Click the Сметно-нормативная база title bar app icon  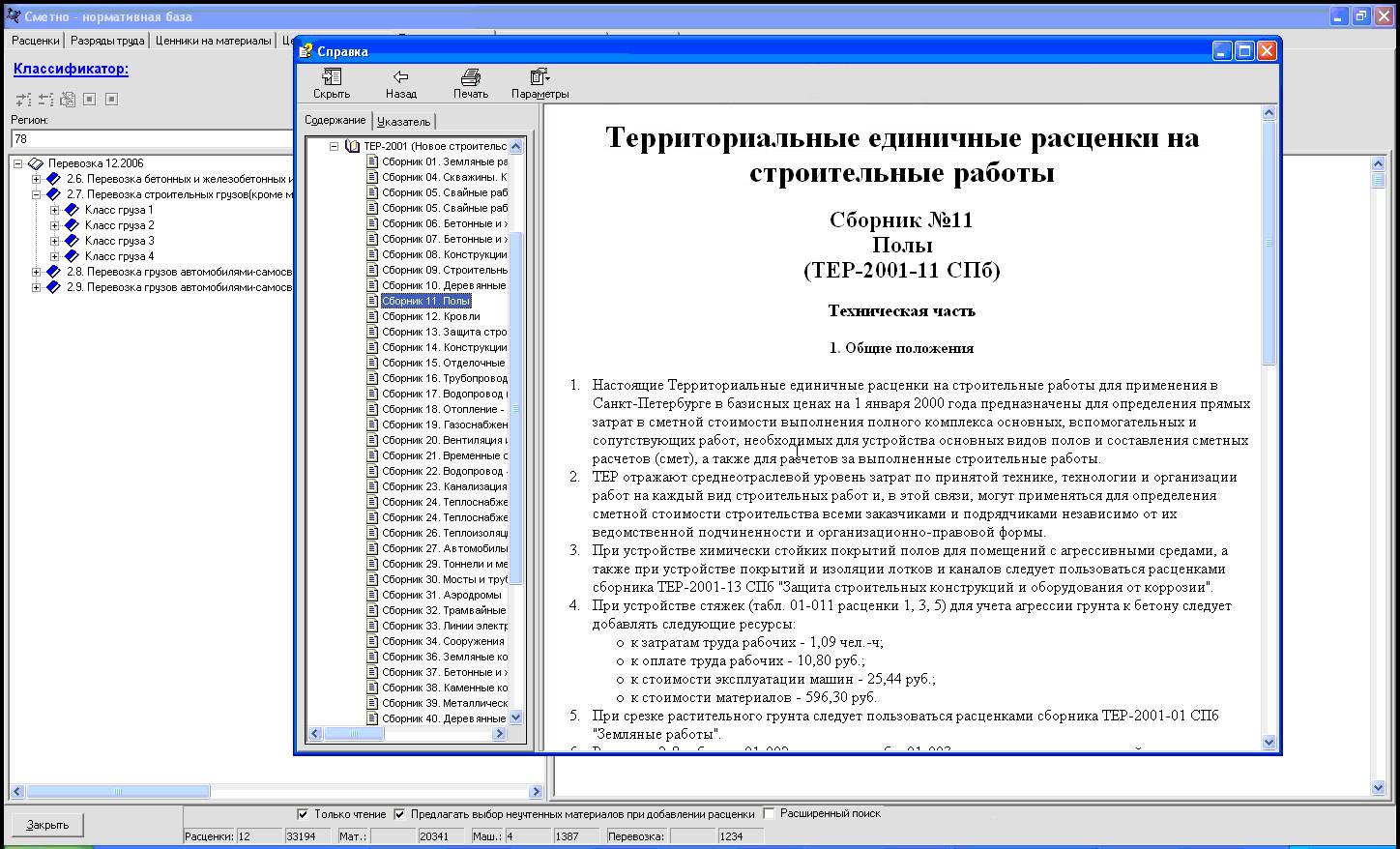12,15
